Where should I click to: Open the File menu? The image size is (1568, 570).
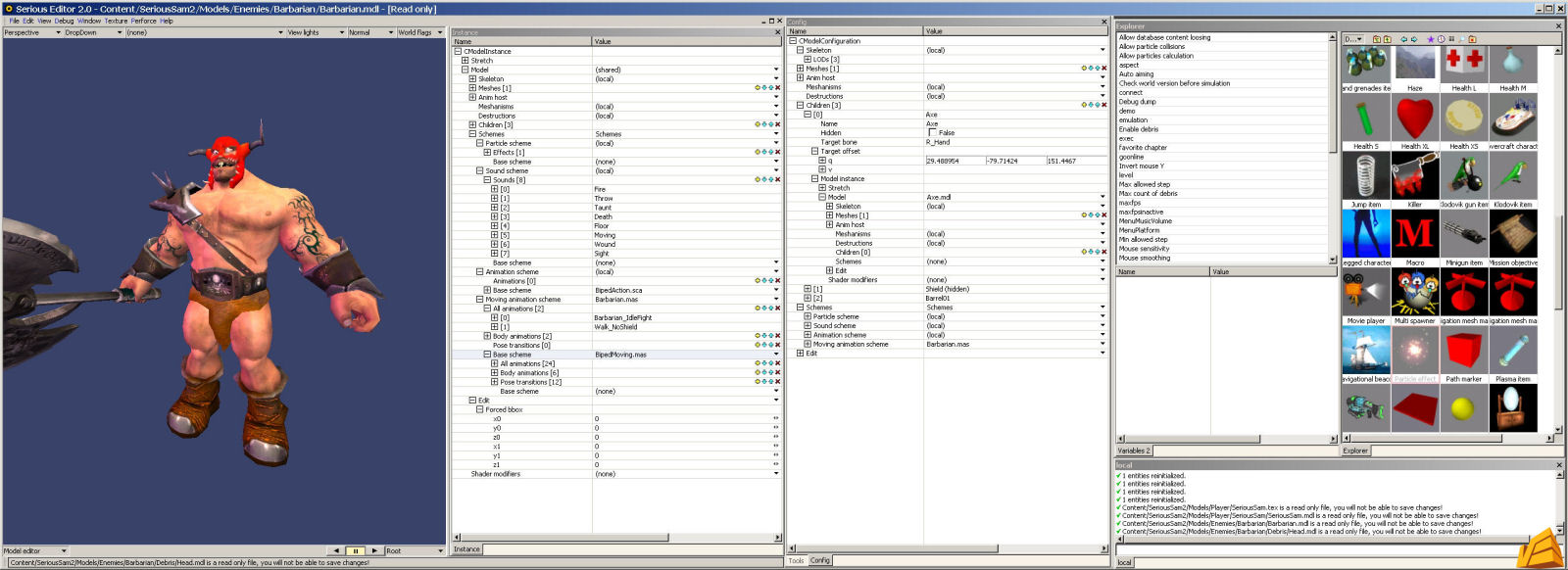pos(14,21)
